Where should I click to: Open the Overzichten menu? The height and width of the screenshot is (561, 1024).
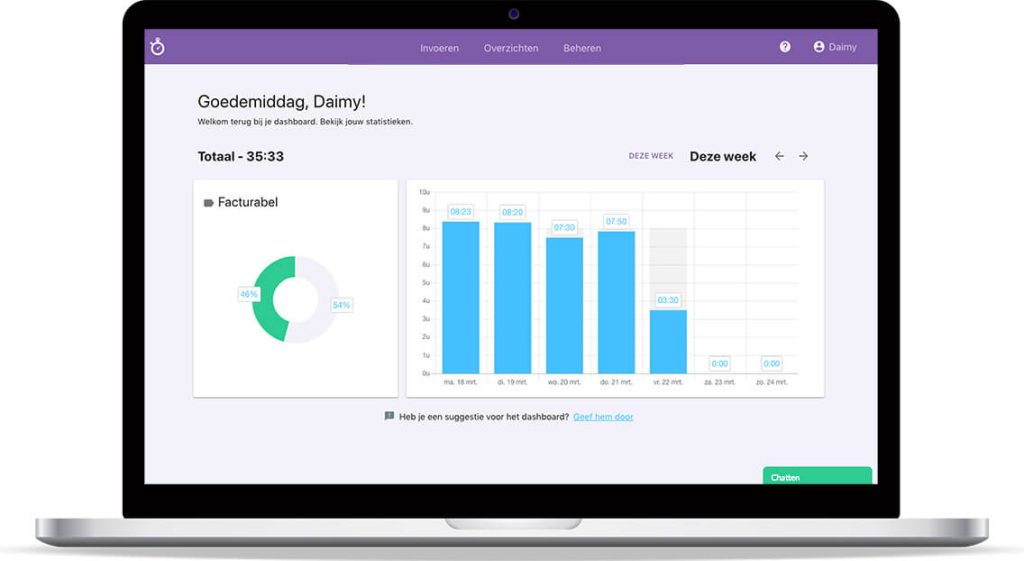point(511,48)
